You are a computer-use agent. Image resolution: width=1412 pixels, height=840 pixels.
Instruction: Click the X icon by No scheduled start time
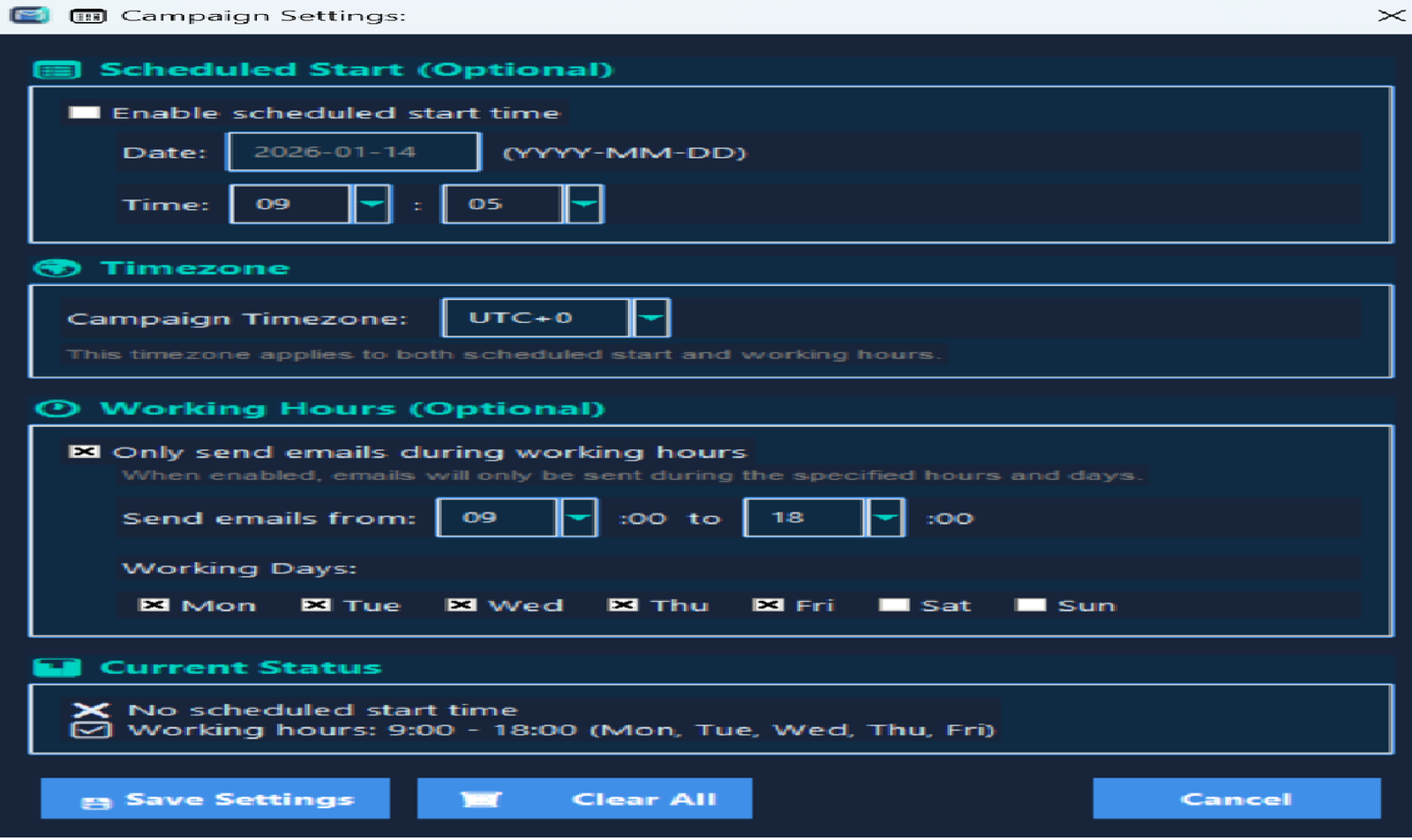tap(91, 710)
